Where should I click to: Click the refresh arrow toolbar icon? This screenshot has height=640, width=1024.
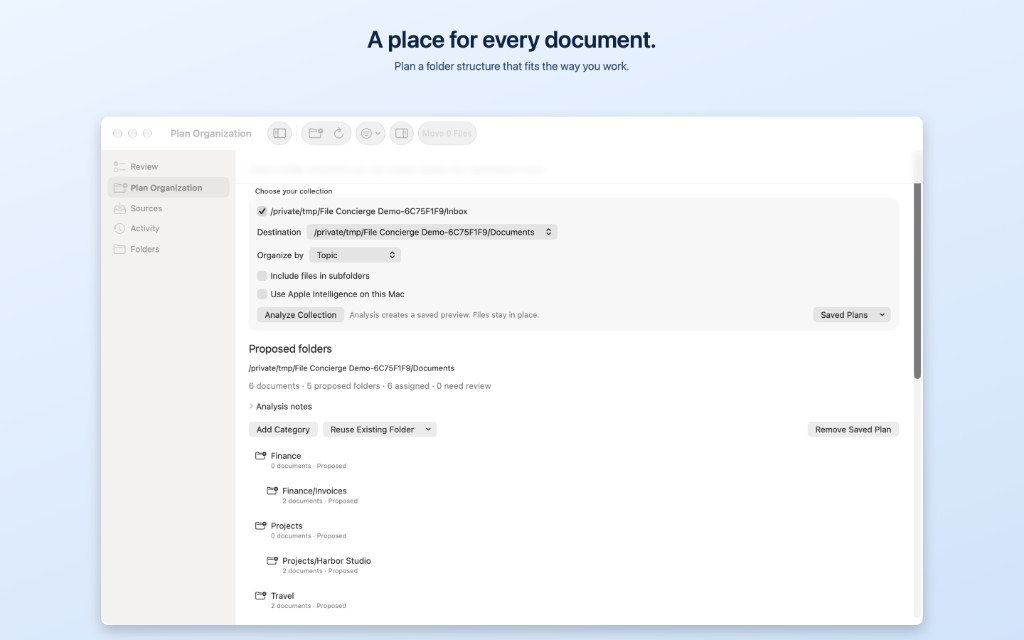(x=339, y=133)
